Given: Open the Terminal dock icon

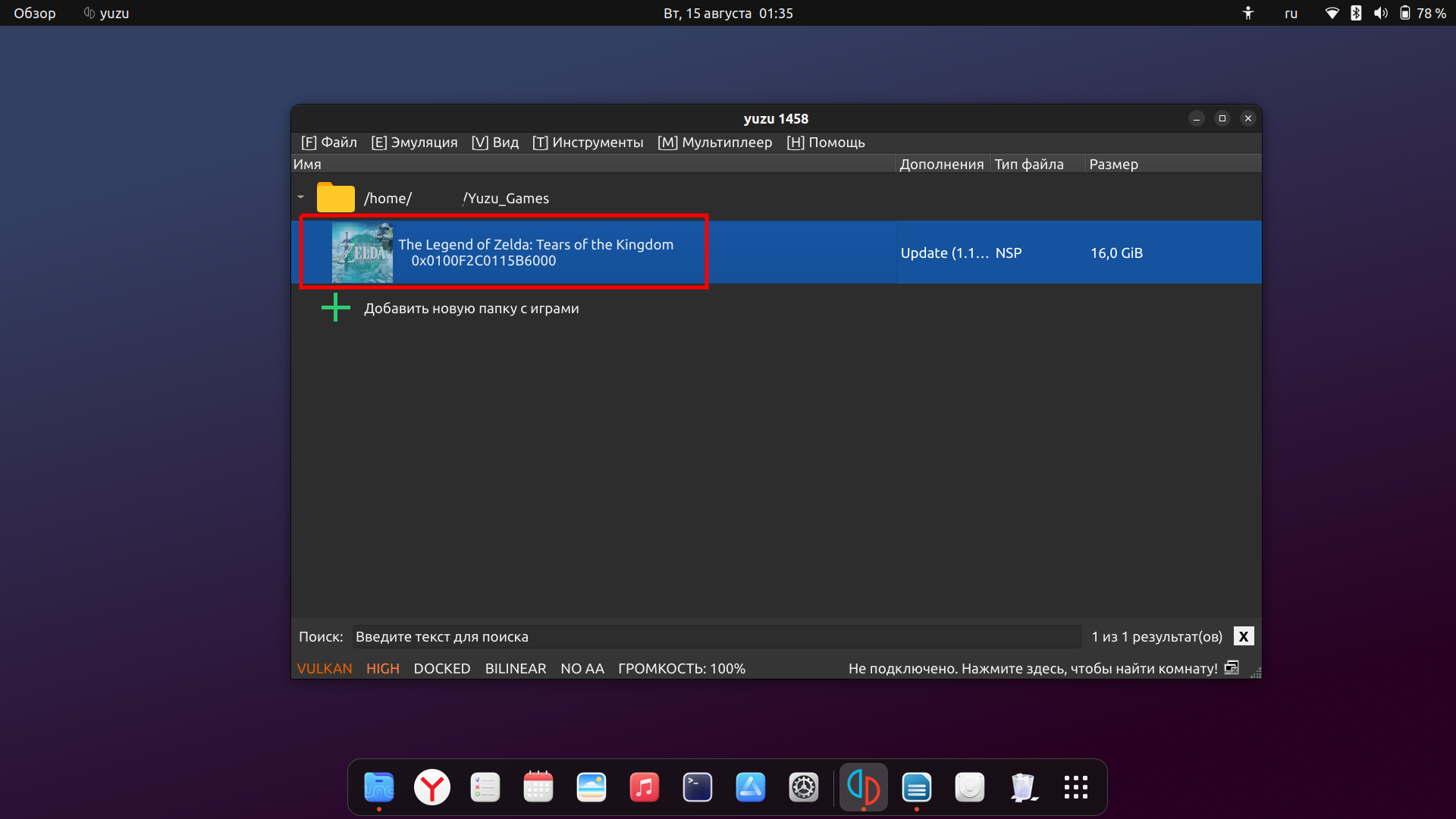Looking at the screenshot, I should click(x=698, y=787).
